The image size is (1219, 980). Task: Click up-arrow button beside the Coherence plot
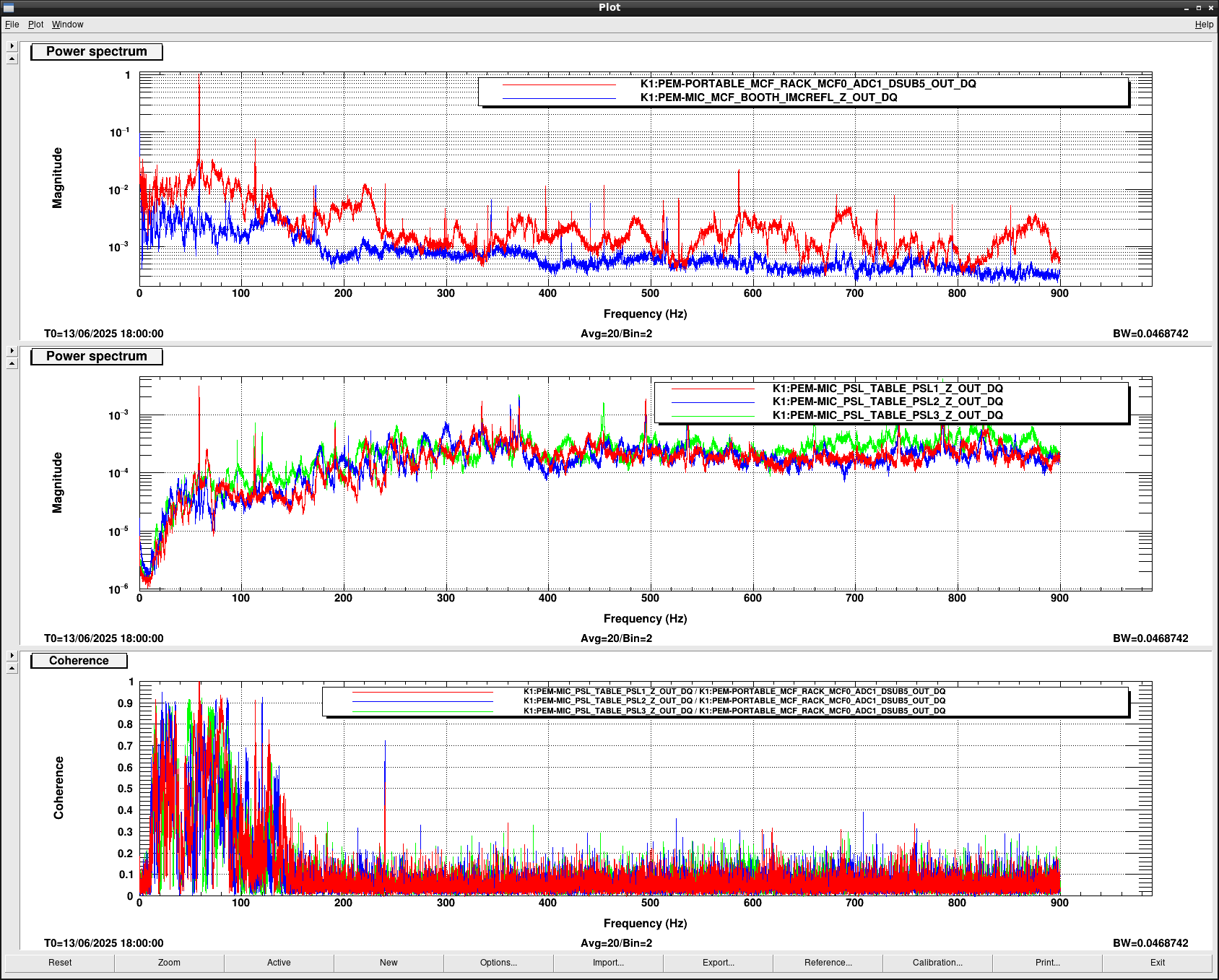coord(12,669)
